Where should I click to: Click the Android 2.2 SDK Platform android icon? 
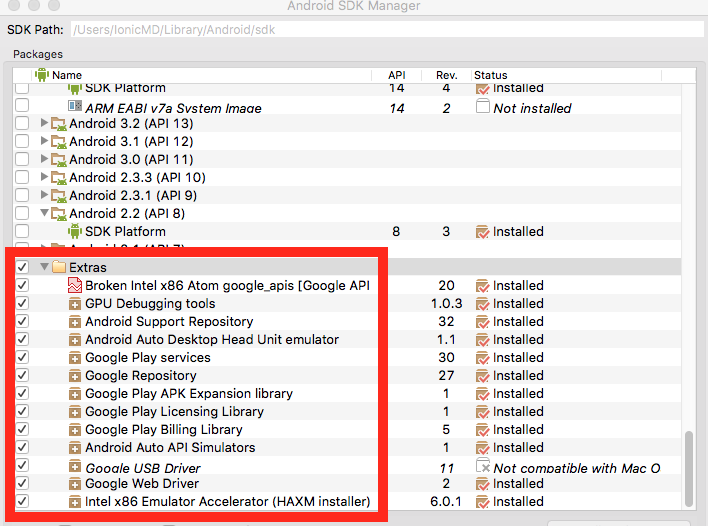[75, 232]
